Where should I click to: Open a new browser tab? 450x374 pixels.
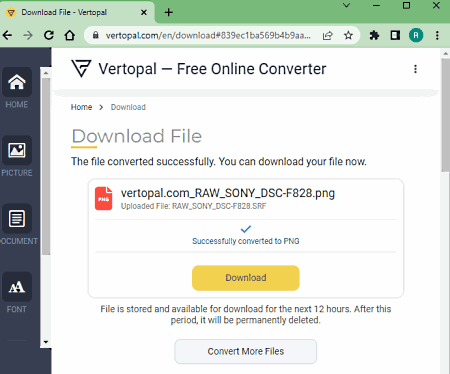click(169, 12)
